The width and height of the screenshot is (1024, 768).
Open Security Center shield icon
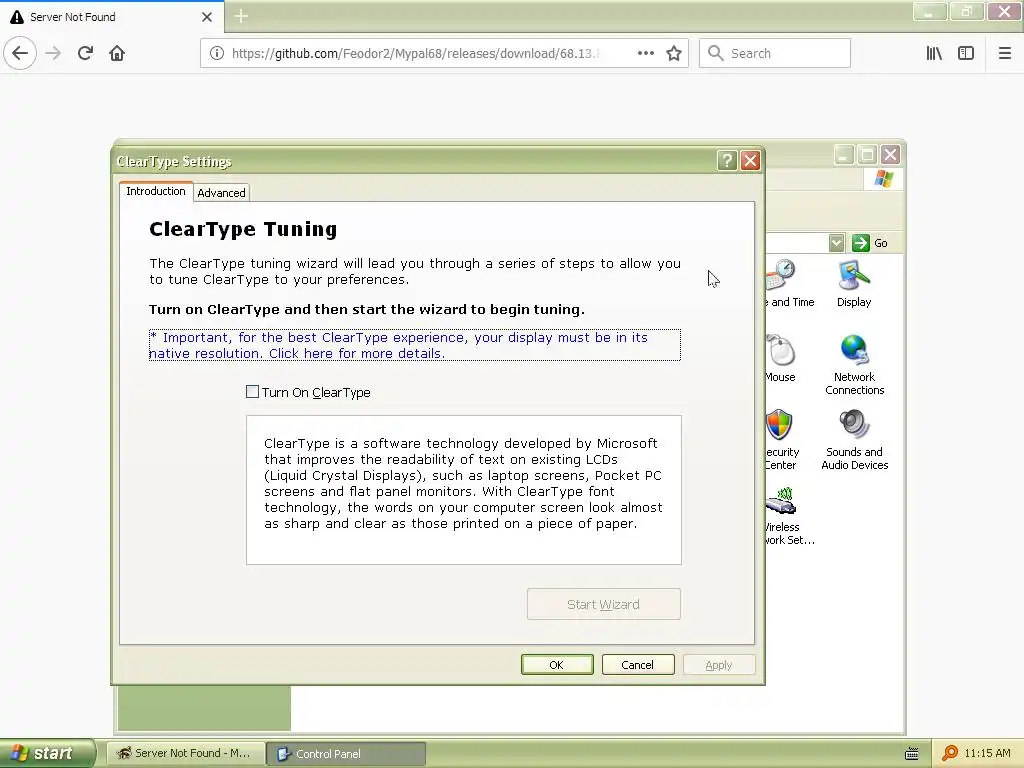(781, 440)
